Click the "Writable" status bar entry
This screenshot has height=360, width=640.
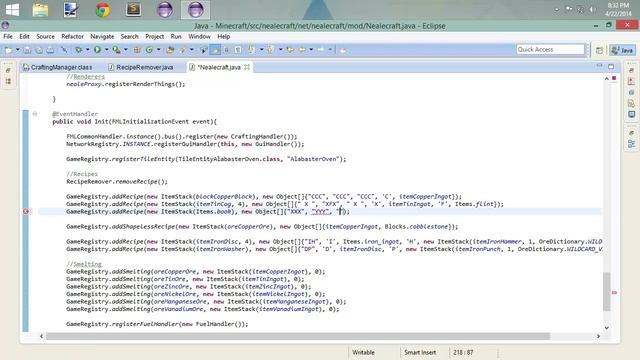(363, 352)
